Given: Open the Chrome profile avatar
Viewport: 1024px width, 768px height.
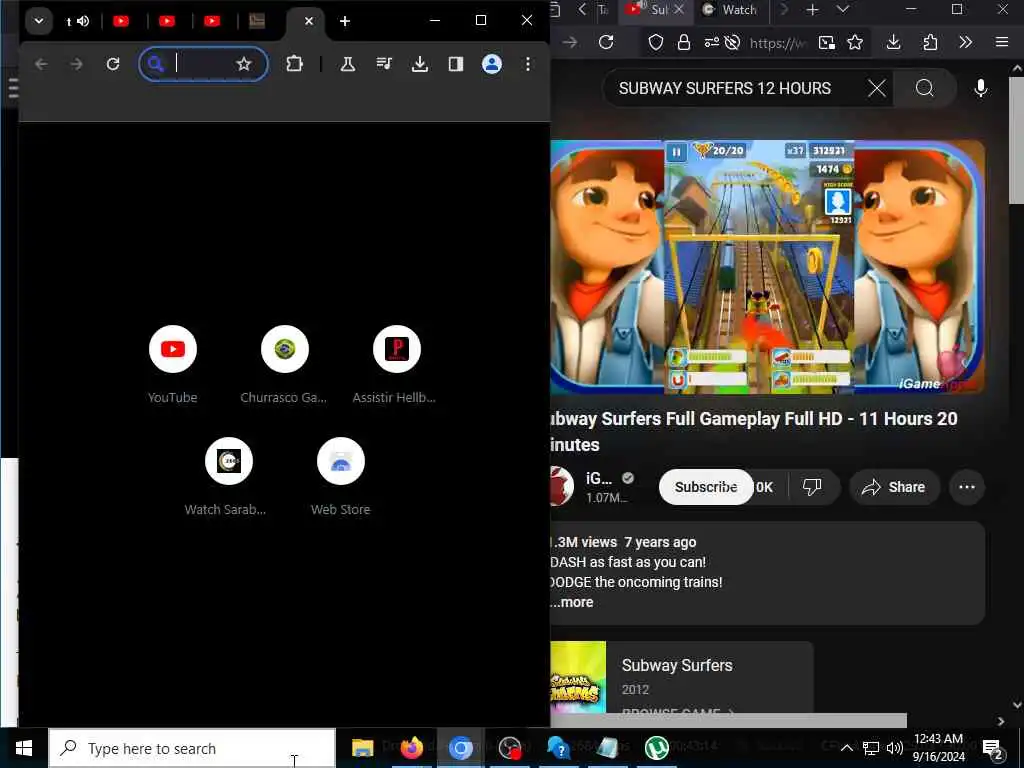Looking at the screenshot, I should pyautogui.click(x=492, y=64).
